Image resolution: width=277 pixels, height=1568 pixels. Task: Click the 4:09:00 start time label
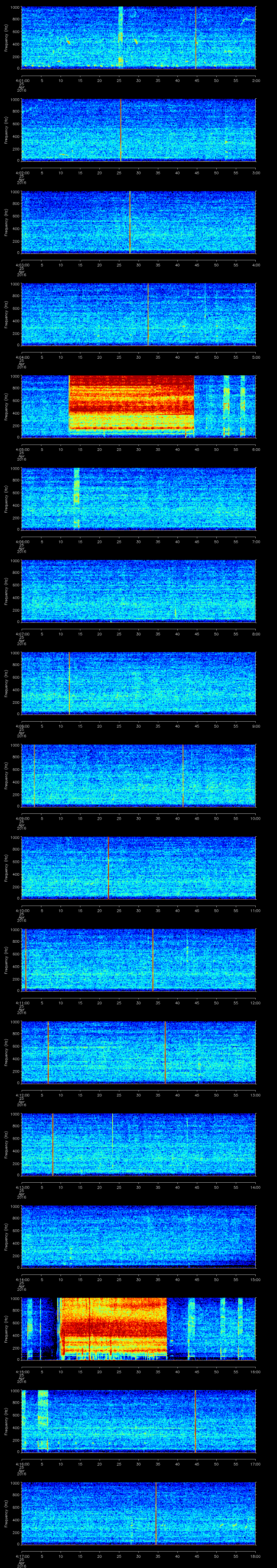[22, 818]
